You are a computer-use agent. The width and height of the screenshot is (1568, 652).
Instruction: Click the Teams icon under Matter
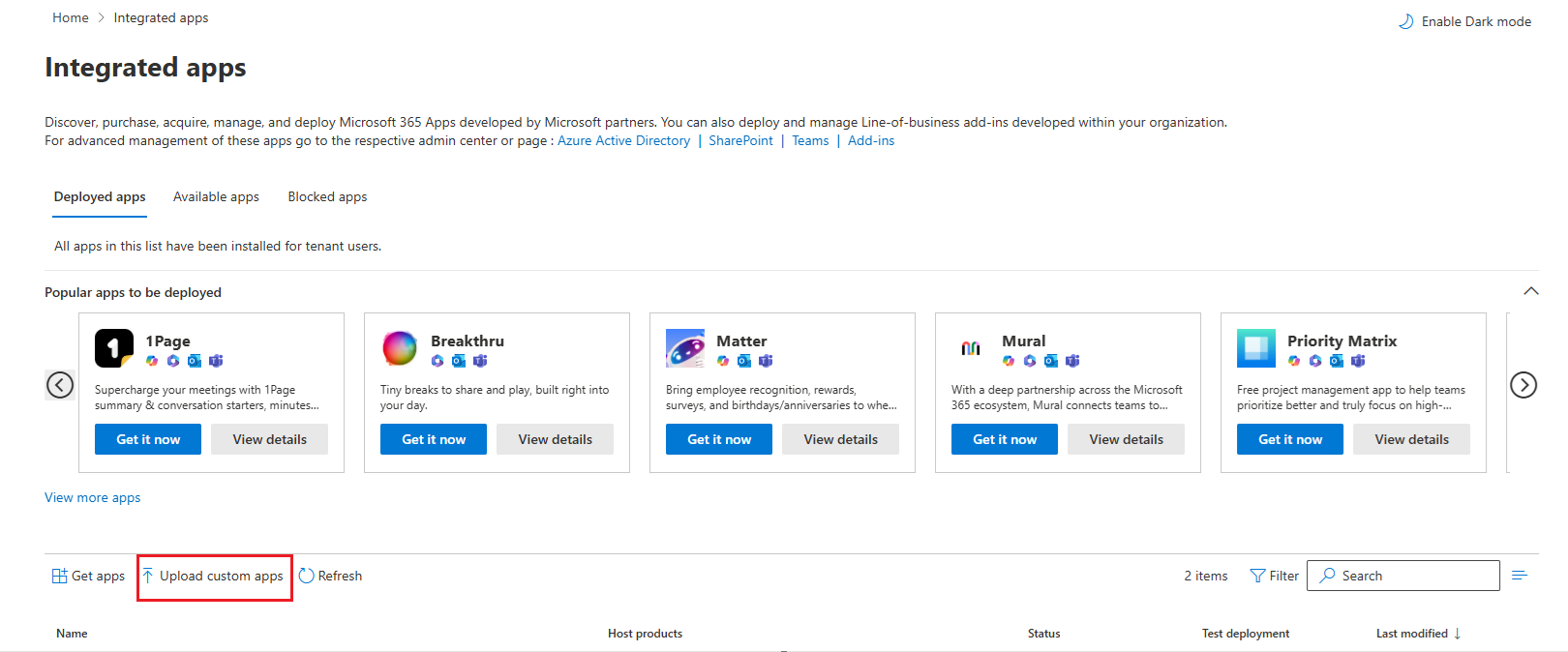[x=766, y=361]
